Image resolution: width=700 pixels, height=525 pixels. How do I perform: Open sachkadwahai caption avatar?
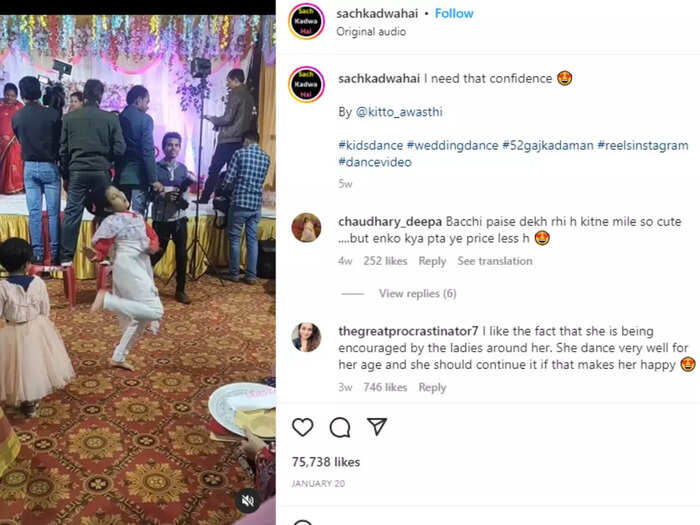306,84
